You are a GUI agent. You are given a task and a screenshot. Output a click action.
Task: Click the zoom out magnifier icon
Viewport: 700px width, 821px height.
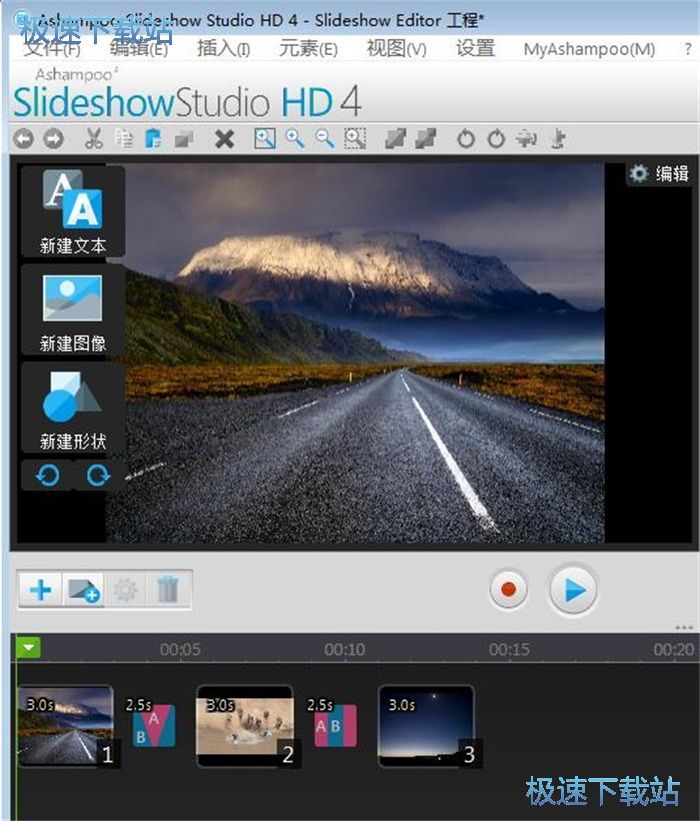click(x=325, y=139)
